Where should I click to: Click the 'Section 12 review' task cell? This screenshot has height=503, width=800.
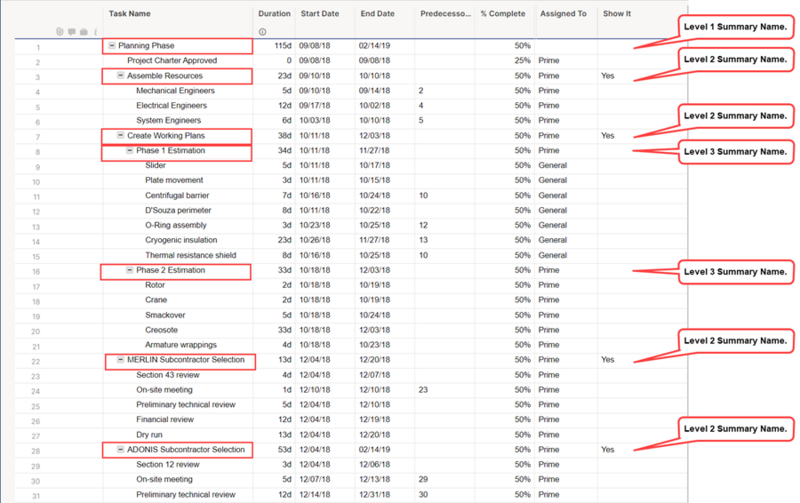pos(168,464)
